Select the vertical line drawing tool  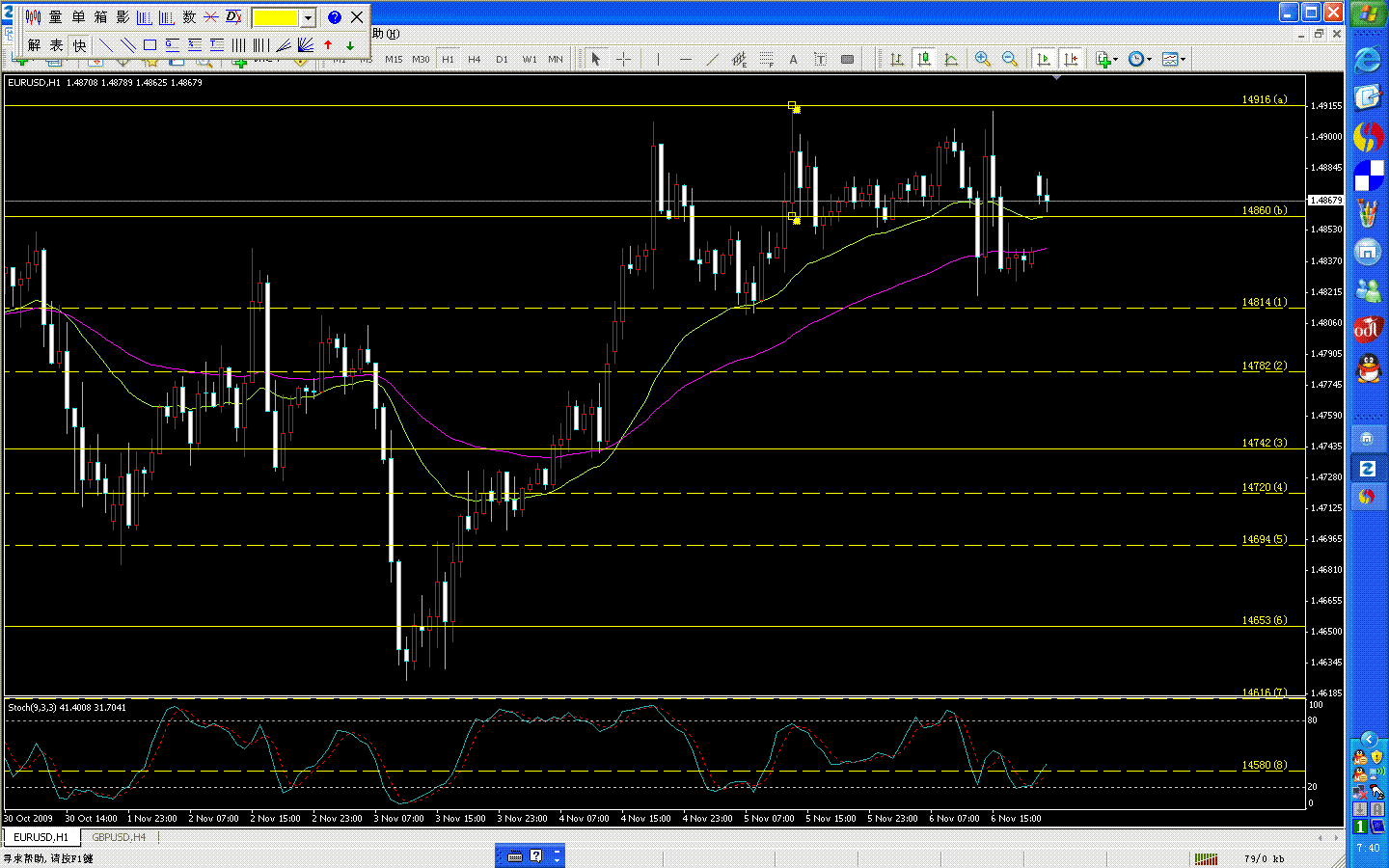[659, 60]
